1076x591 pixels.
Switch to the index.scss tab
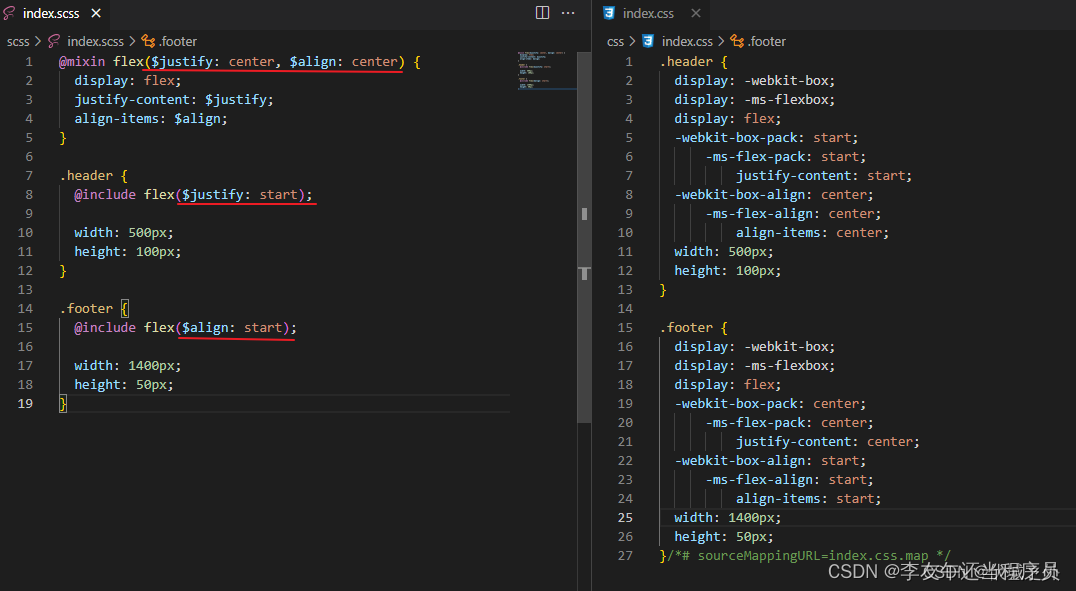click(50, 13)
